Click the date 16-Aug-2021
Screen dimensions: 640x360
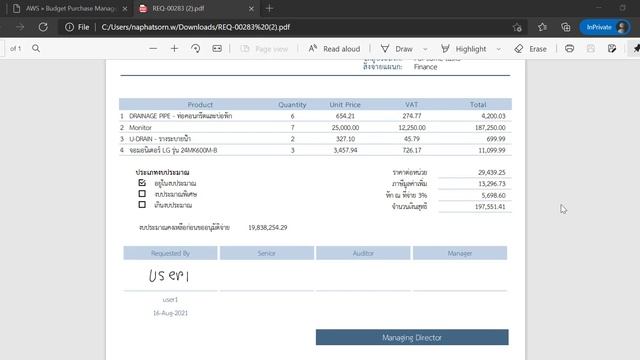tap(170, 313)
